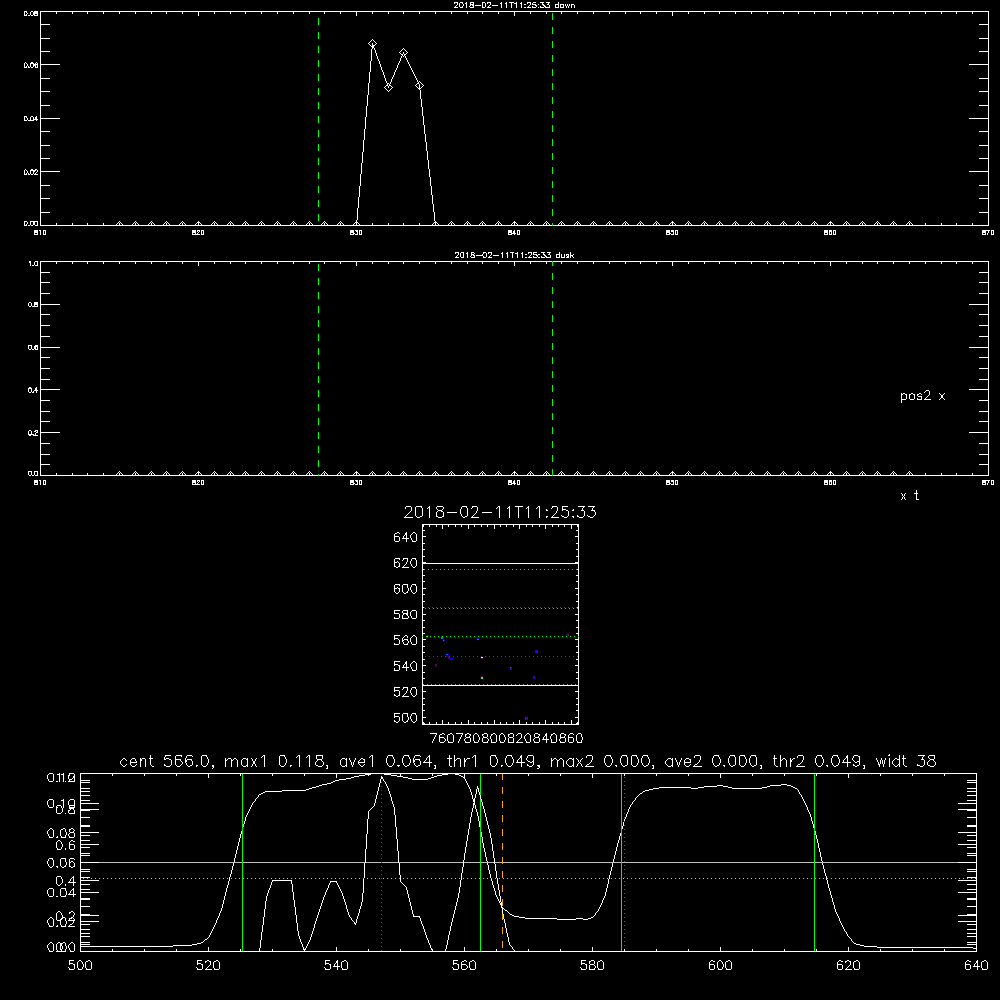This screenshot has height=1000, width=1000.
Task: Click the y-axis label '540' of the scatter plot
Action: click(x=406, y=666)
